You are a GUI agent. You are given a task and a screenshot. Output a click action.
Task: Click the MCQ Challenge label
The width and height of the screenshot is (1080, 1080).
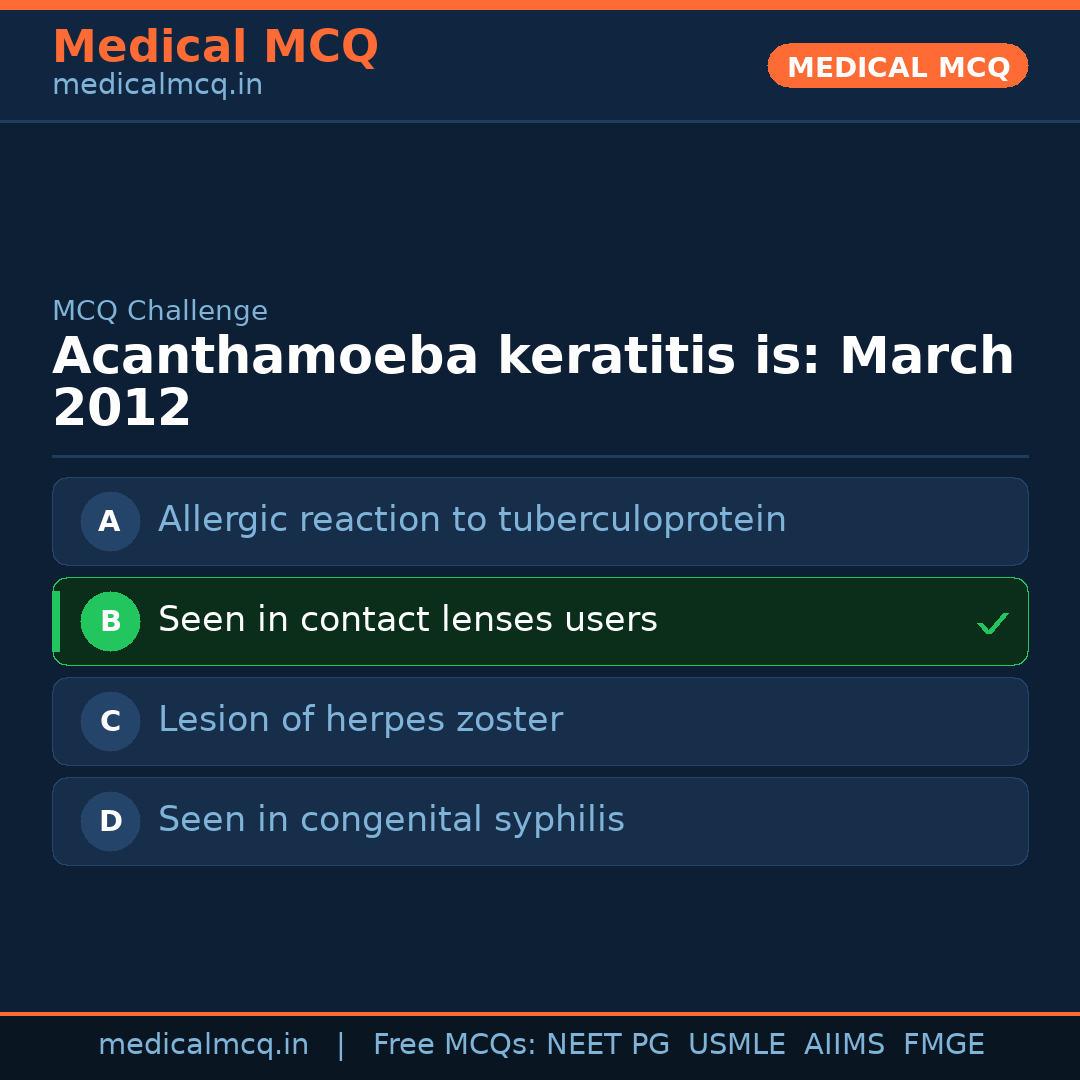tap(160, 311)
